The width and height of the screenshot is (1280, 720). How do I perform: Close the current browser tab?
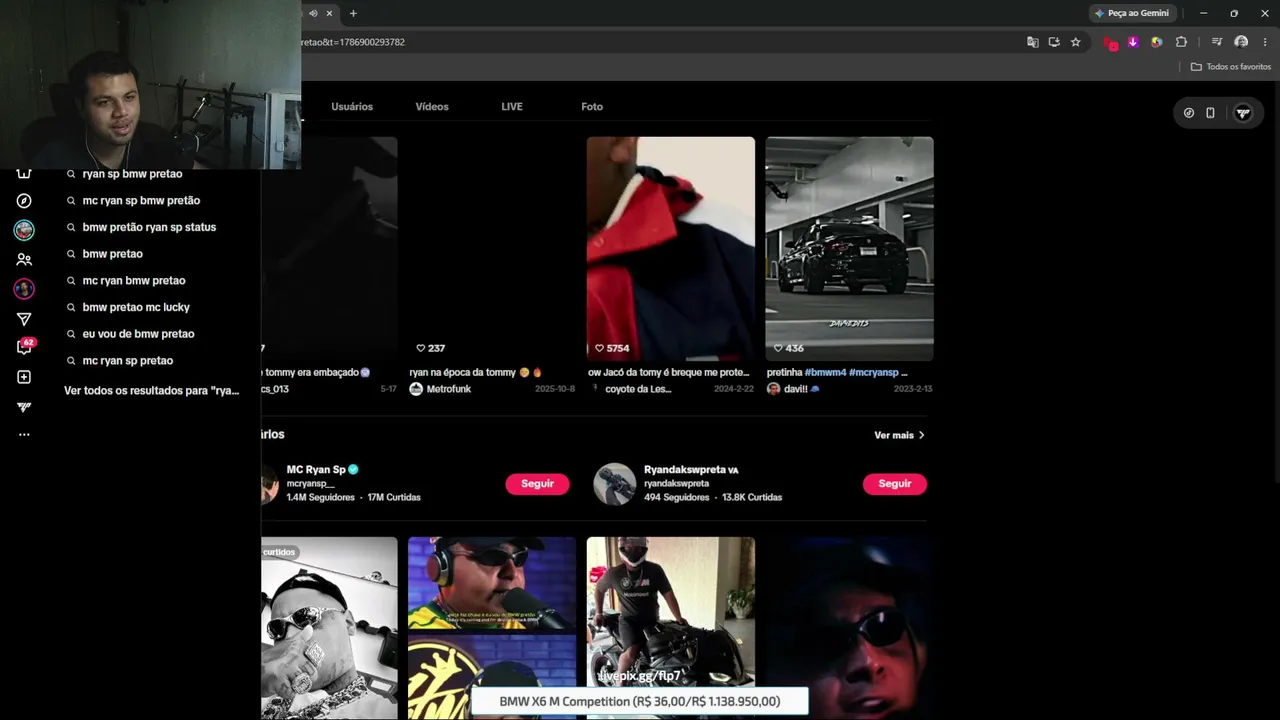coord(329,13)
